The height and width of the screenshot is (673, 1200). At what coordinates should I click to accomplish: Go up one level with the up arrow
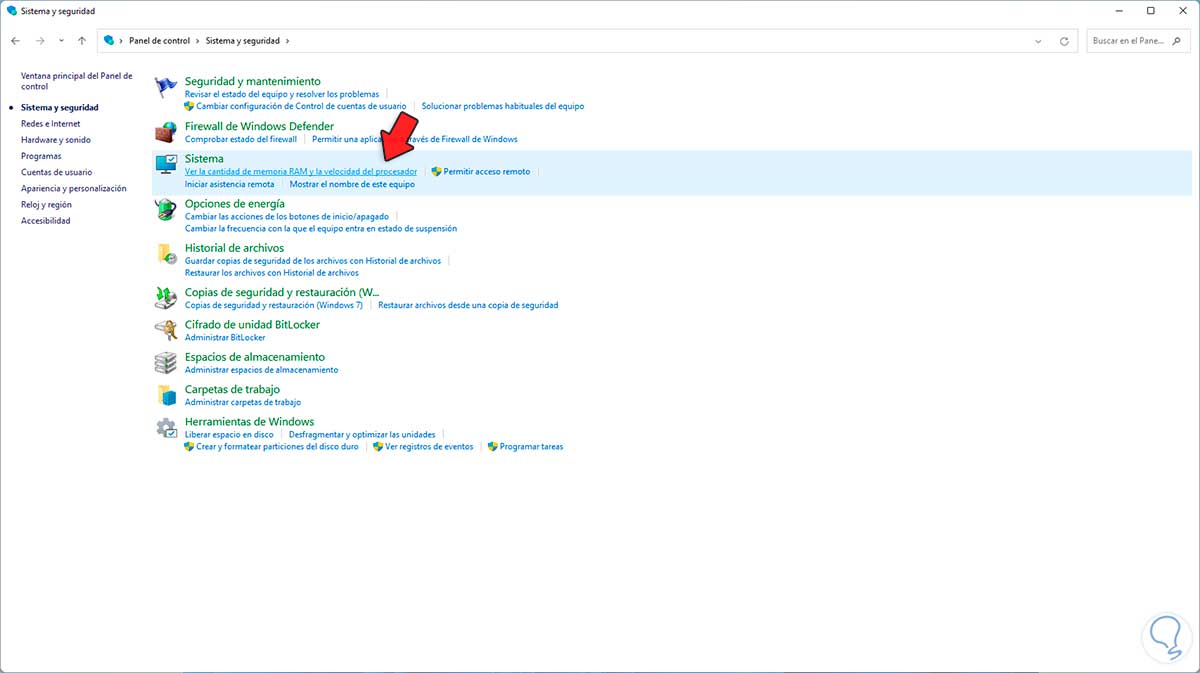pos(82,41)
